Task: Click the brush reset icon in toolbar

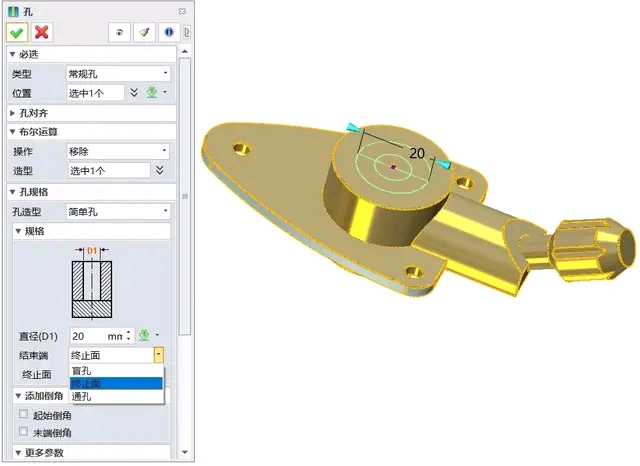Action: (144, 32)
